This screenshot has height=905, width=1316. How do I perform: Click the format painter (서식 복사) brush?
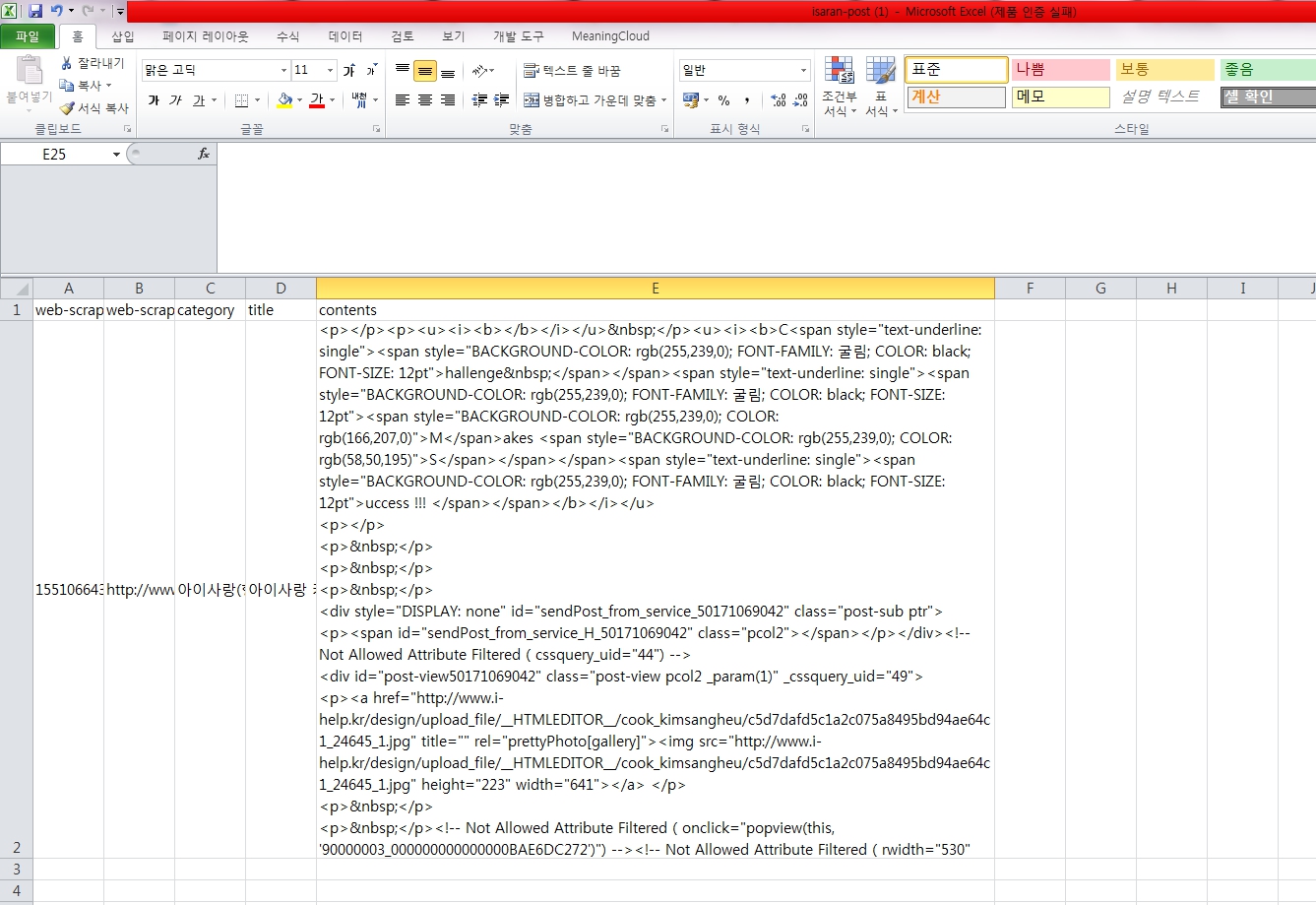click(67, 108)
